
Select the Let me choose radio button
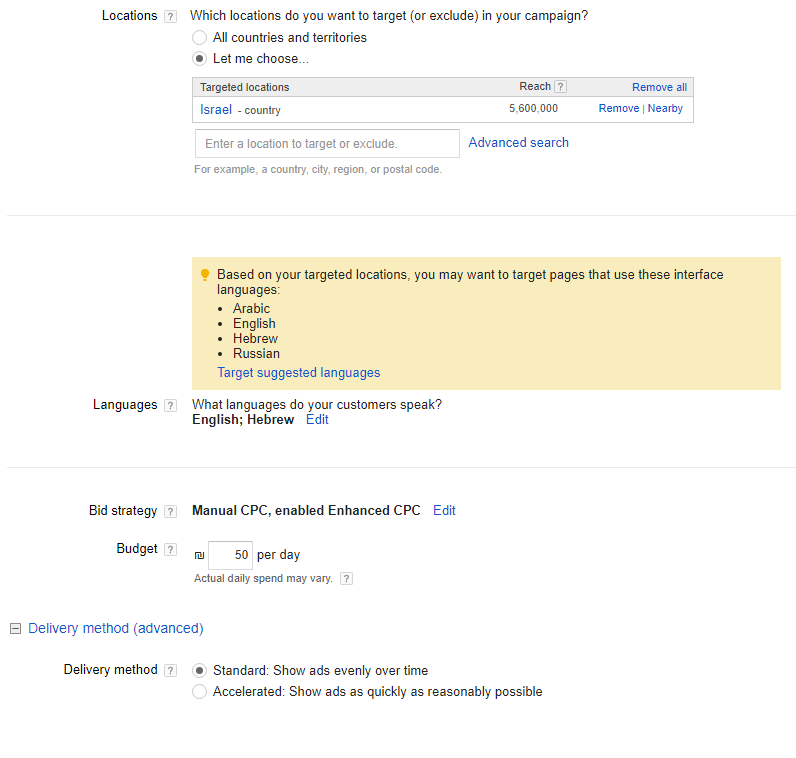coord(200,59)
